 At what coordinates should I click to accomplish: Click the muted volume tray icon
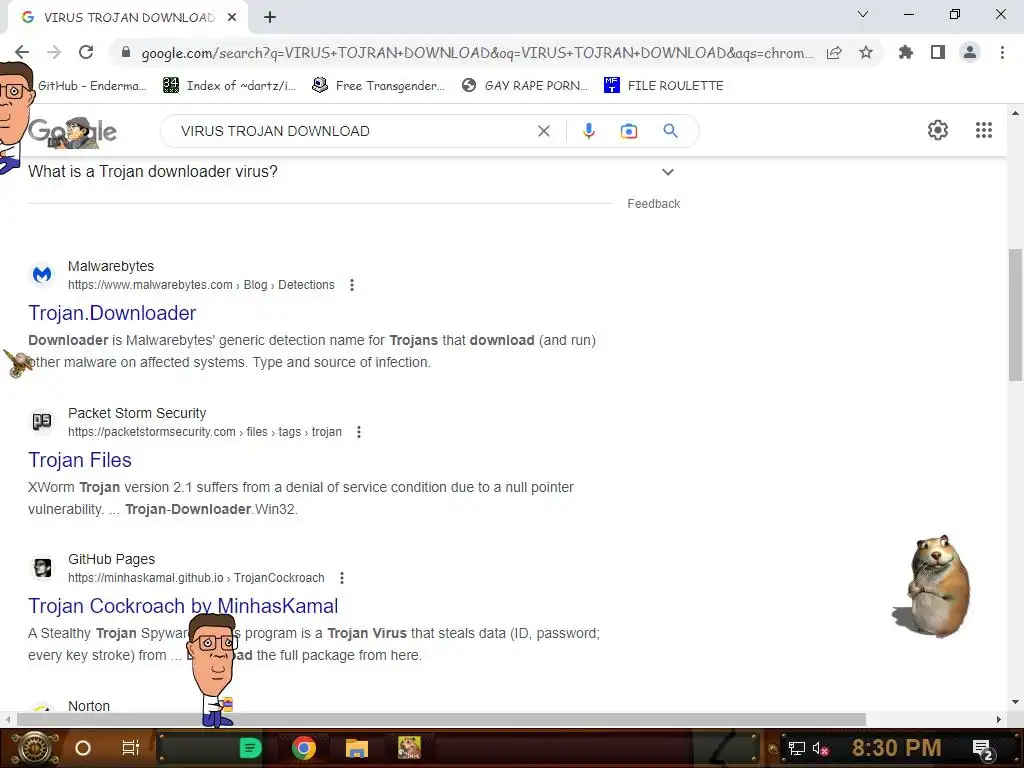[820, 748]
